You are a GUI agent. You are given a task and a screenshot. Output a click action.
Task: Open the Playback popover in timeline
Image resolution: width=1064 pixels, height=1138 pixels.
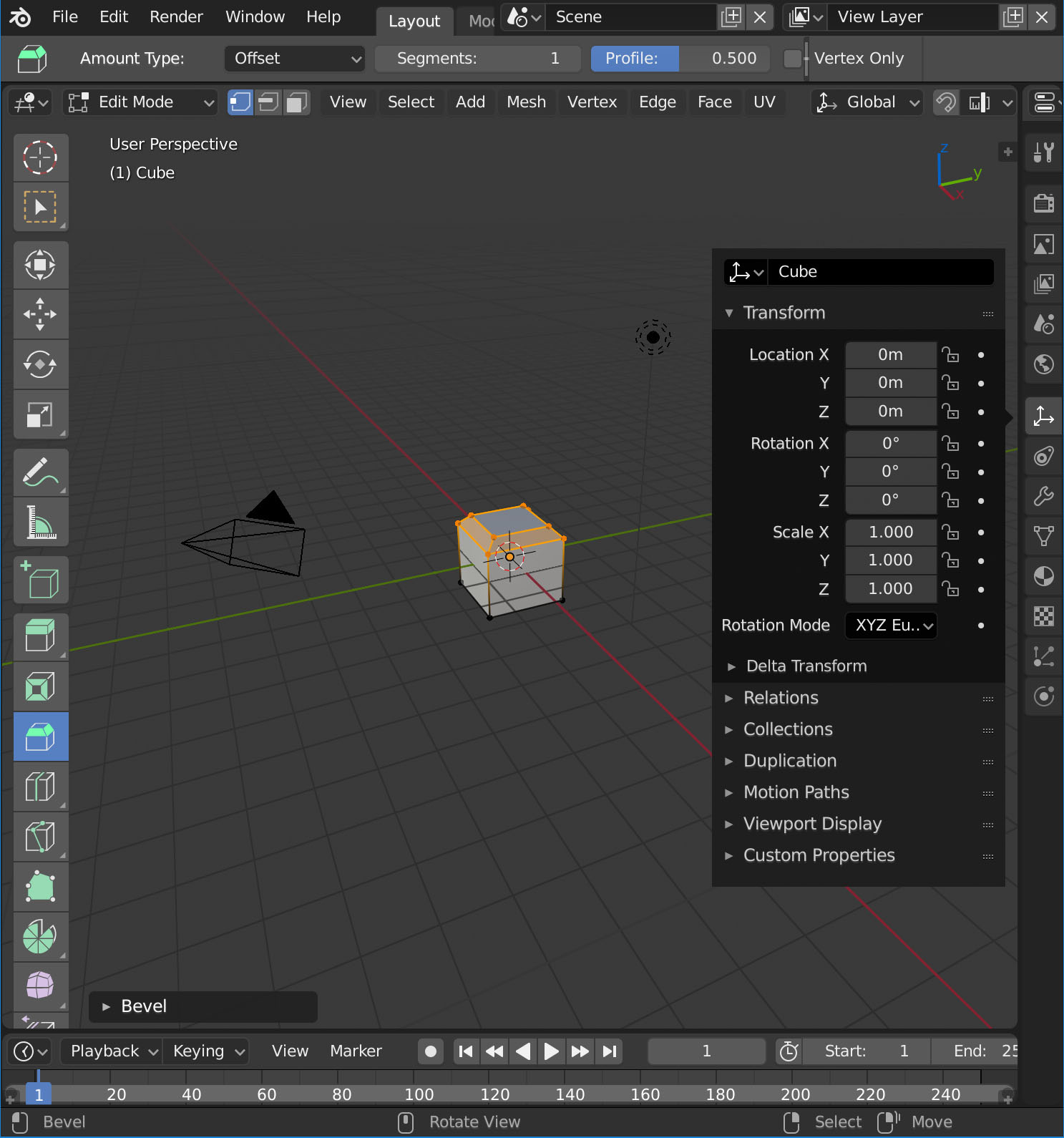112,1051
